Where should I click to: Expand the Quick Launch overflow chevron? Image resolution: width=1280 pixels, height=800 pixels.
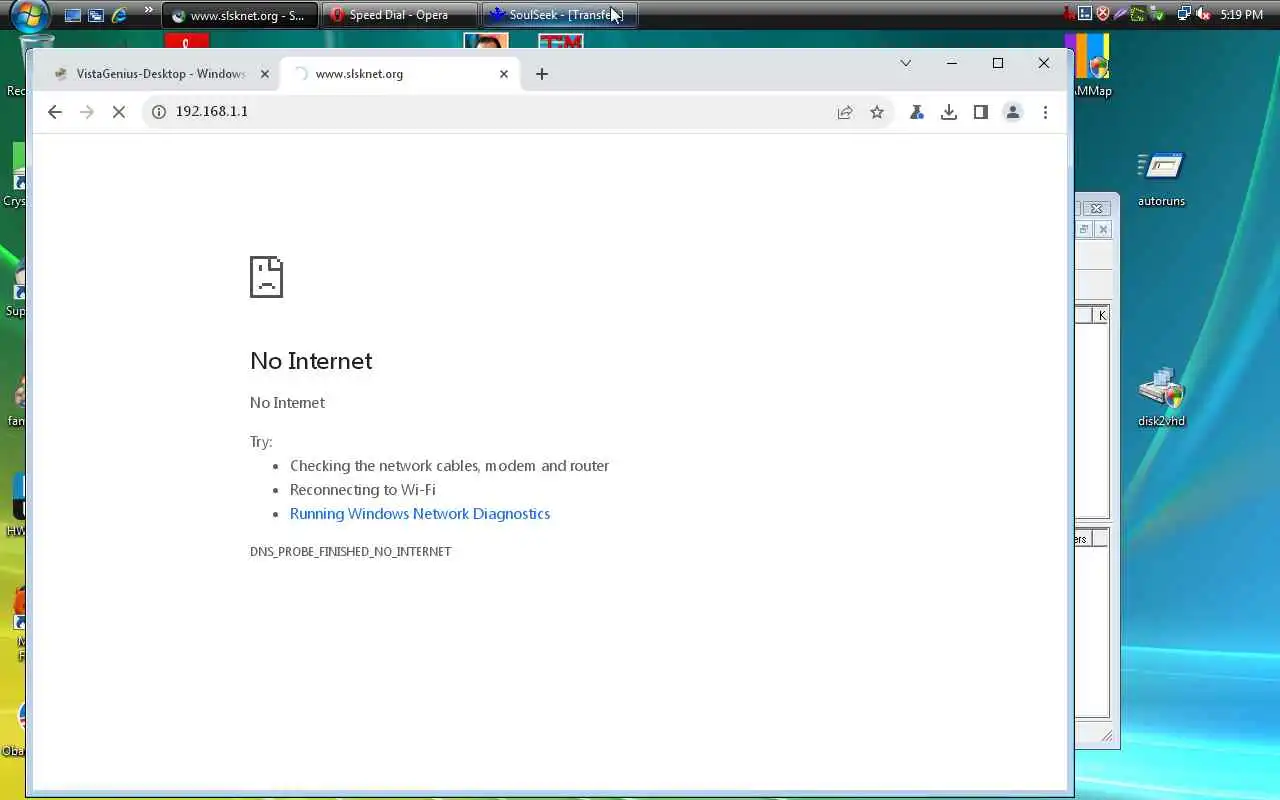149,12
